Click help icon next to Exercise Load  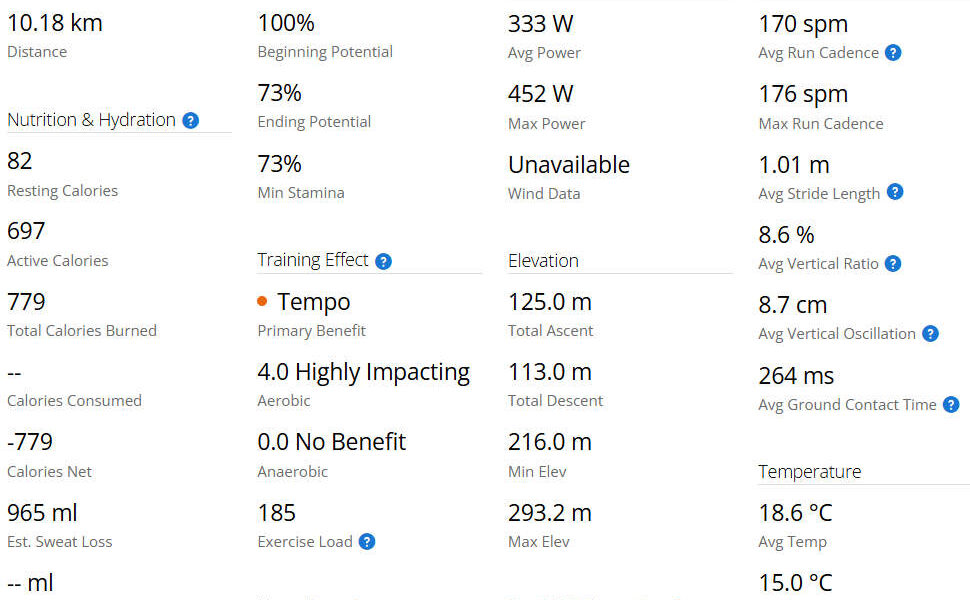(367, 542)
